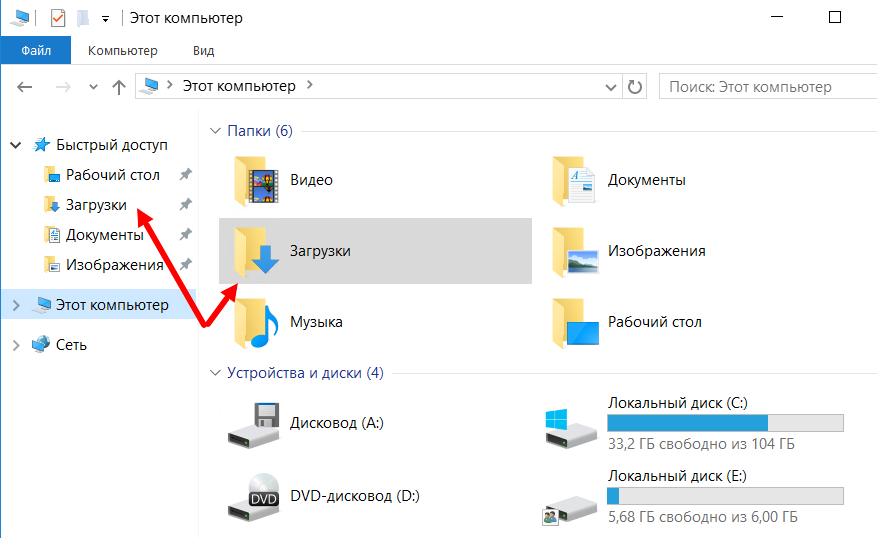Viewport: 877px width, 538px height.
Task: Collapse the Быстрый доступ tree node
Action: [x=16, y=145]
